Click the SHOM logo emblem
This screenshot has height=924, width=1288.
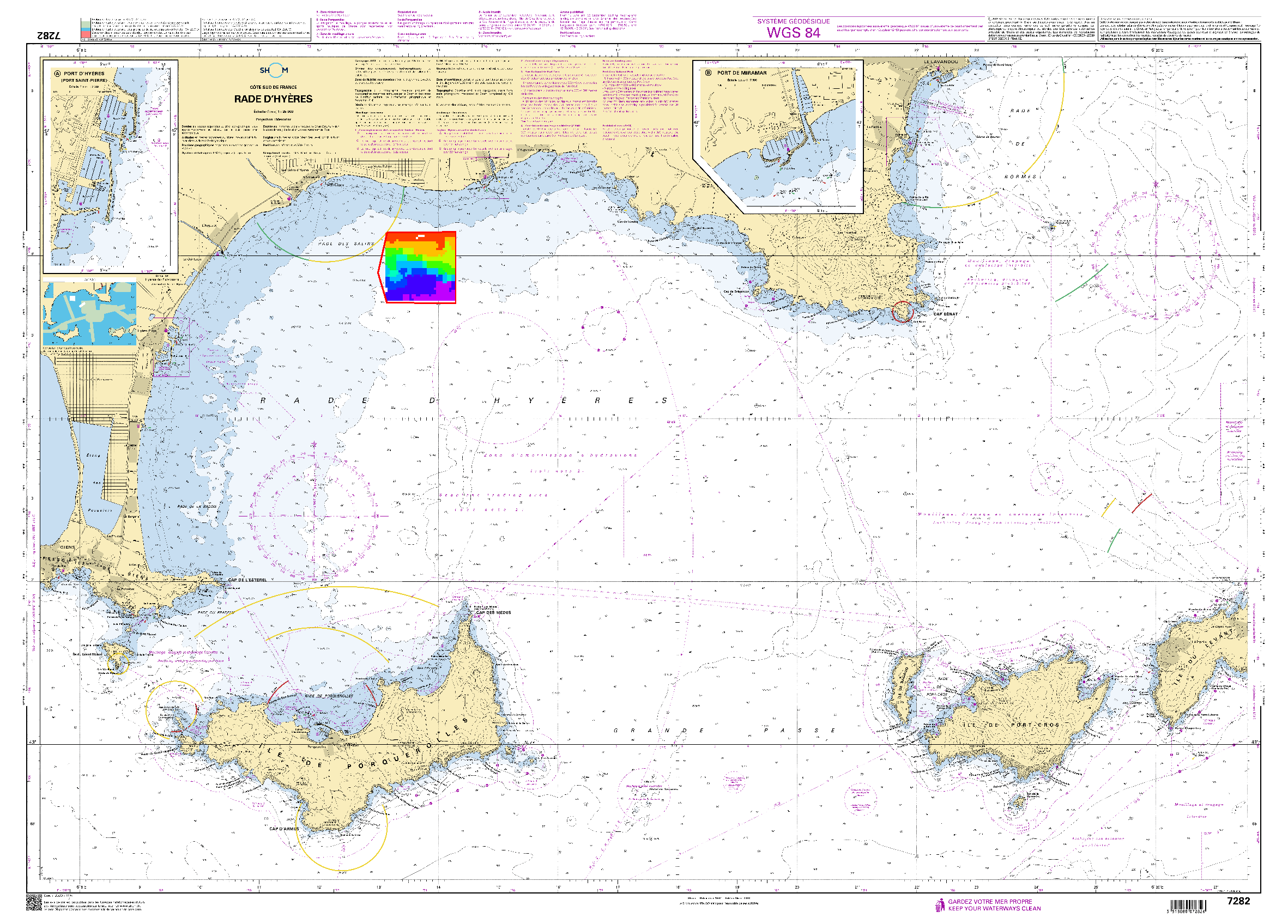pyautogui.click(x=274, y=71)
